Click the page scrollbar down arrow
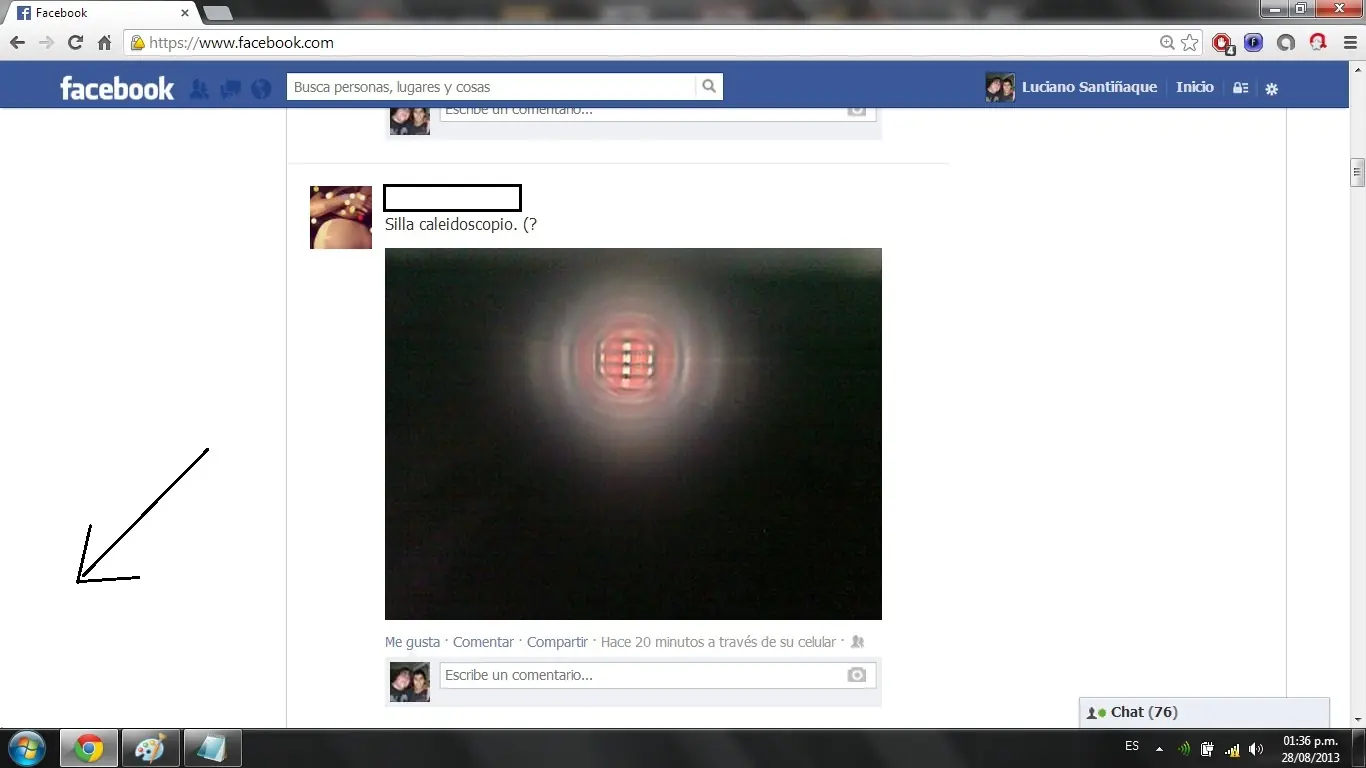 tap(1357, 719)
